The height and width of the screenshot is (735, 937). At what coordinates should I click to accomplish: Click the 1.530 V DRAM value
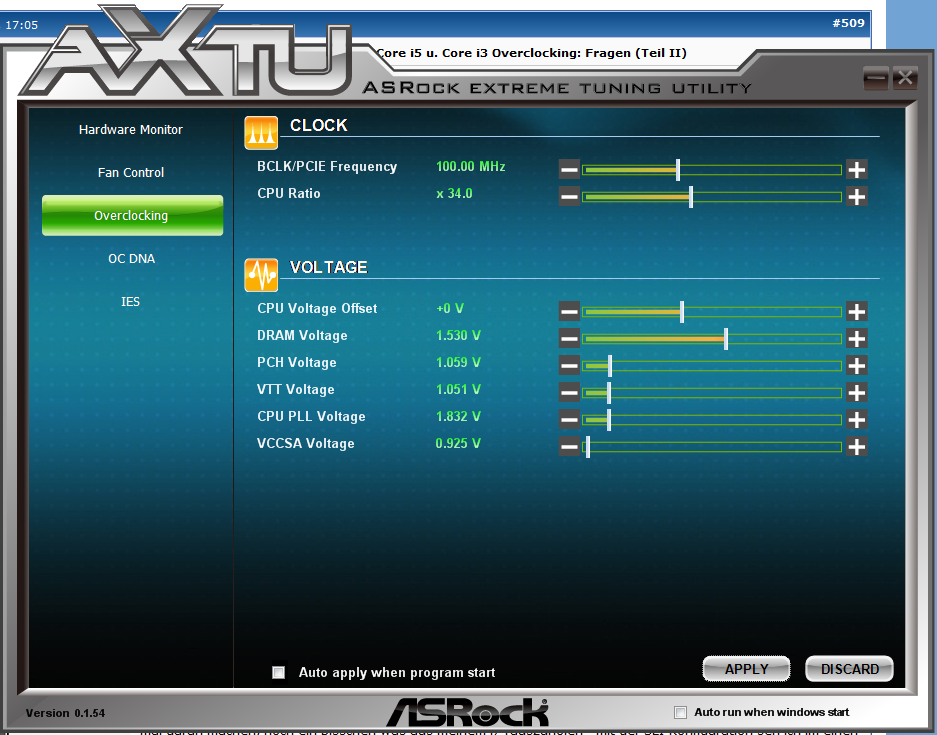(x=458, y=335)
